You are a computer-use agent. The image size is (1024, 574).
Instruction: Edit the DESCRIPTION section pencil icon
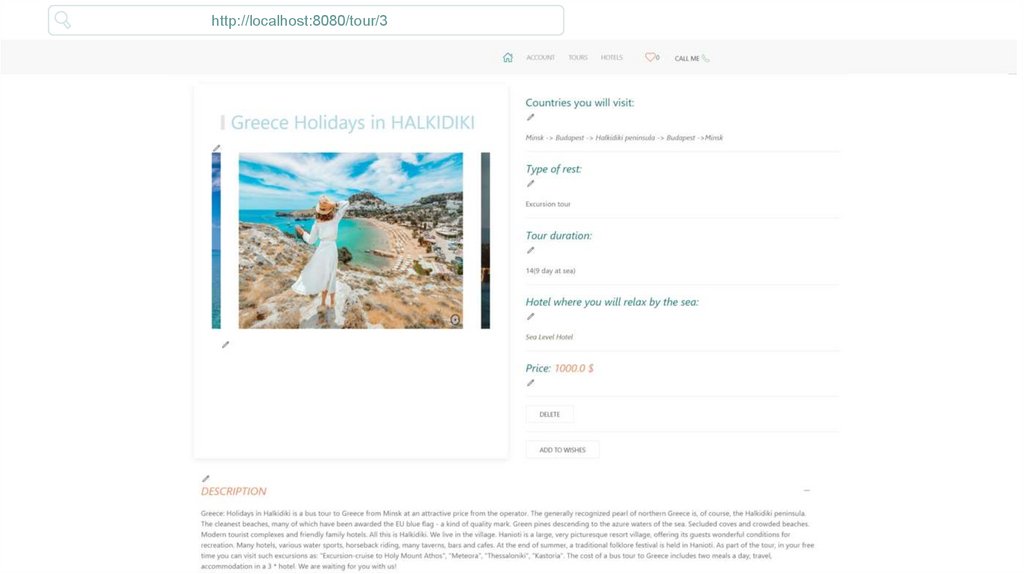pos(206,479)
